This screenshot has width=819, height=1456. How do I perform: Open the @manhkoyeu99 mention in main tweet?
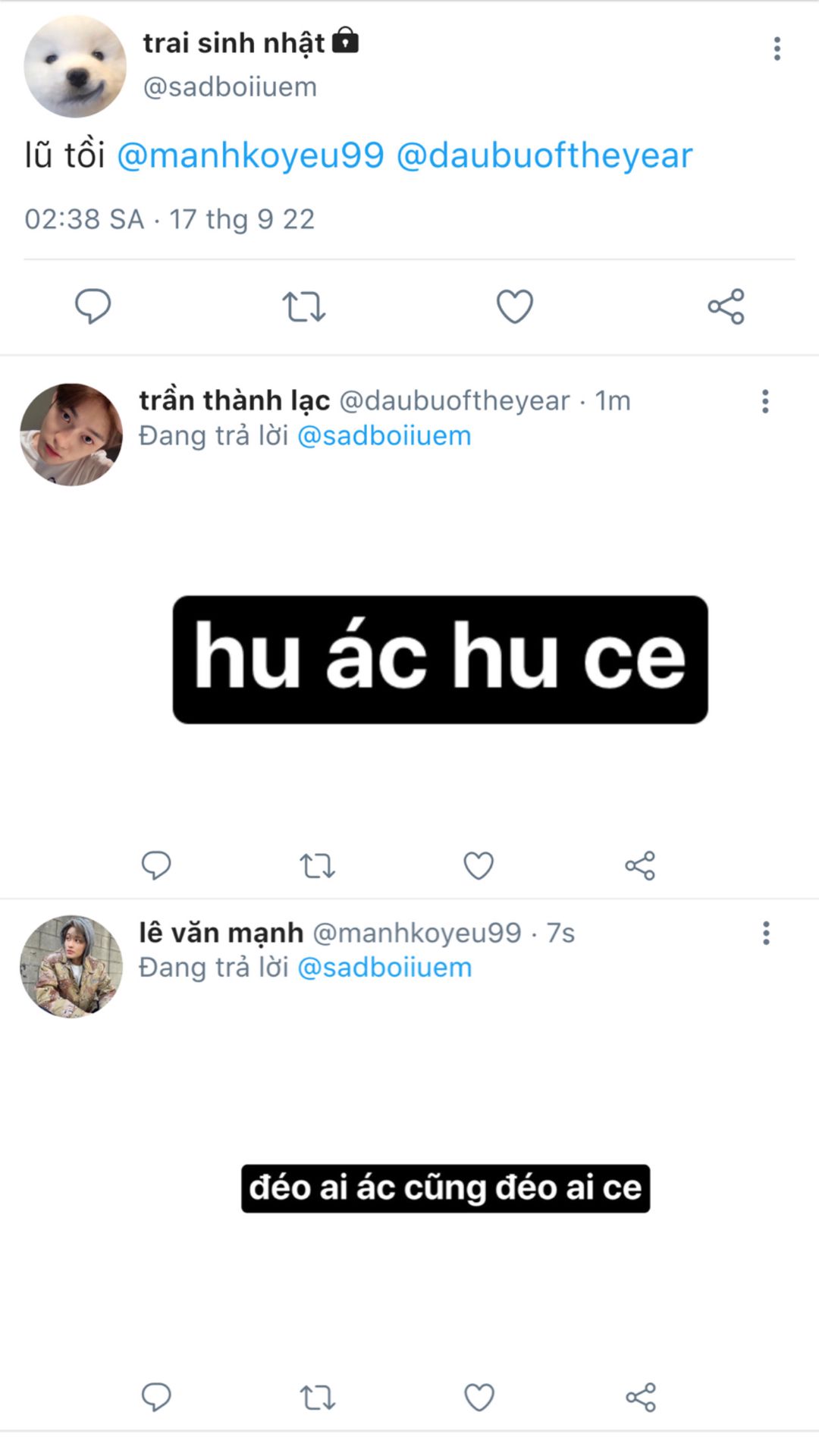(250, 155)
